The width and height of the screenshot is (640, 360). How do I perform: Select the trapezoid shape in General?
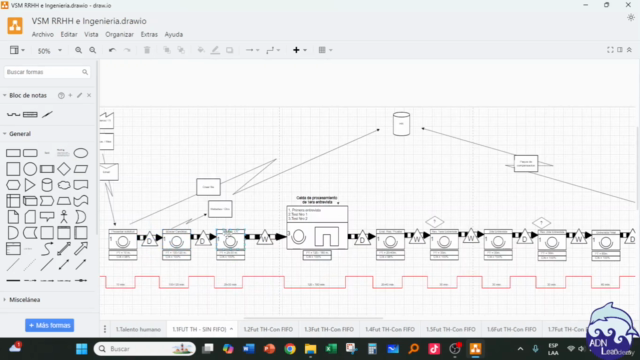[x=64, y=201]
